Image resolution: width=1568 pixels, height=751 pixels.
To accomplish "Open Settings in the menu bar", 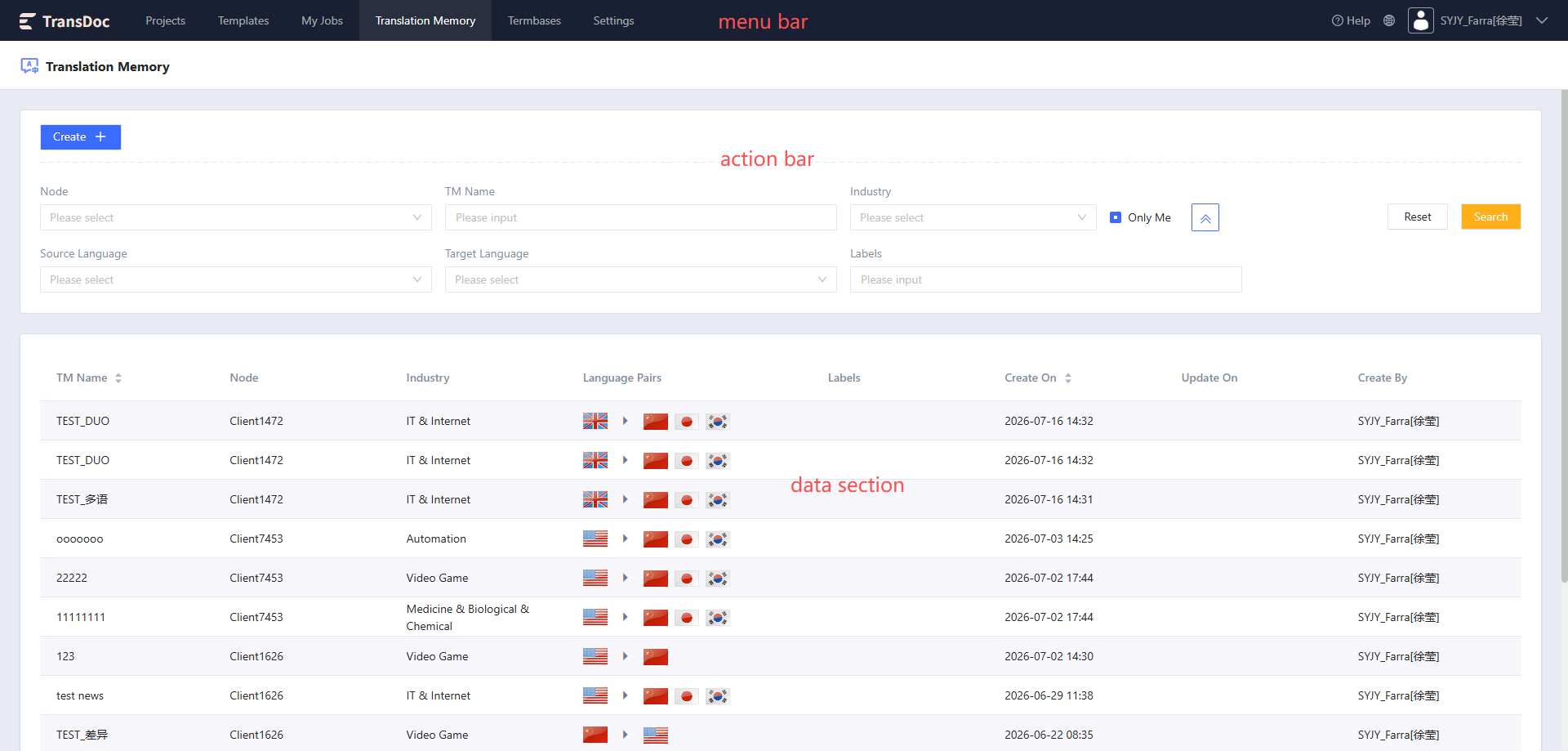I will click(614, 20).
